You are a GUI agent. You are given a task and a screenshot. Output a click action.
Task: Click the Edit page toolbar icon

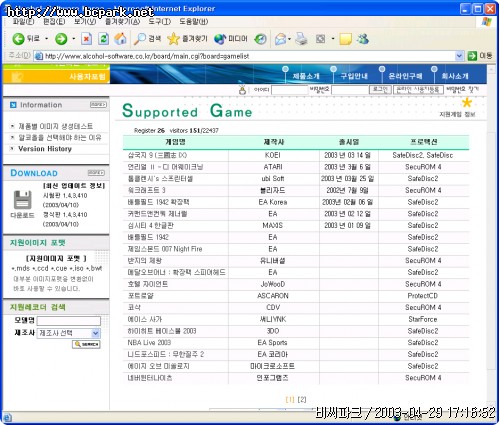coord(320,39)
